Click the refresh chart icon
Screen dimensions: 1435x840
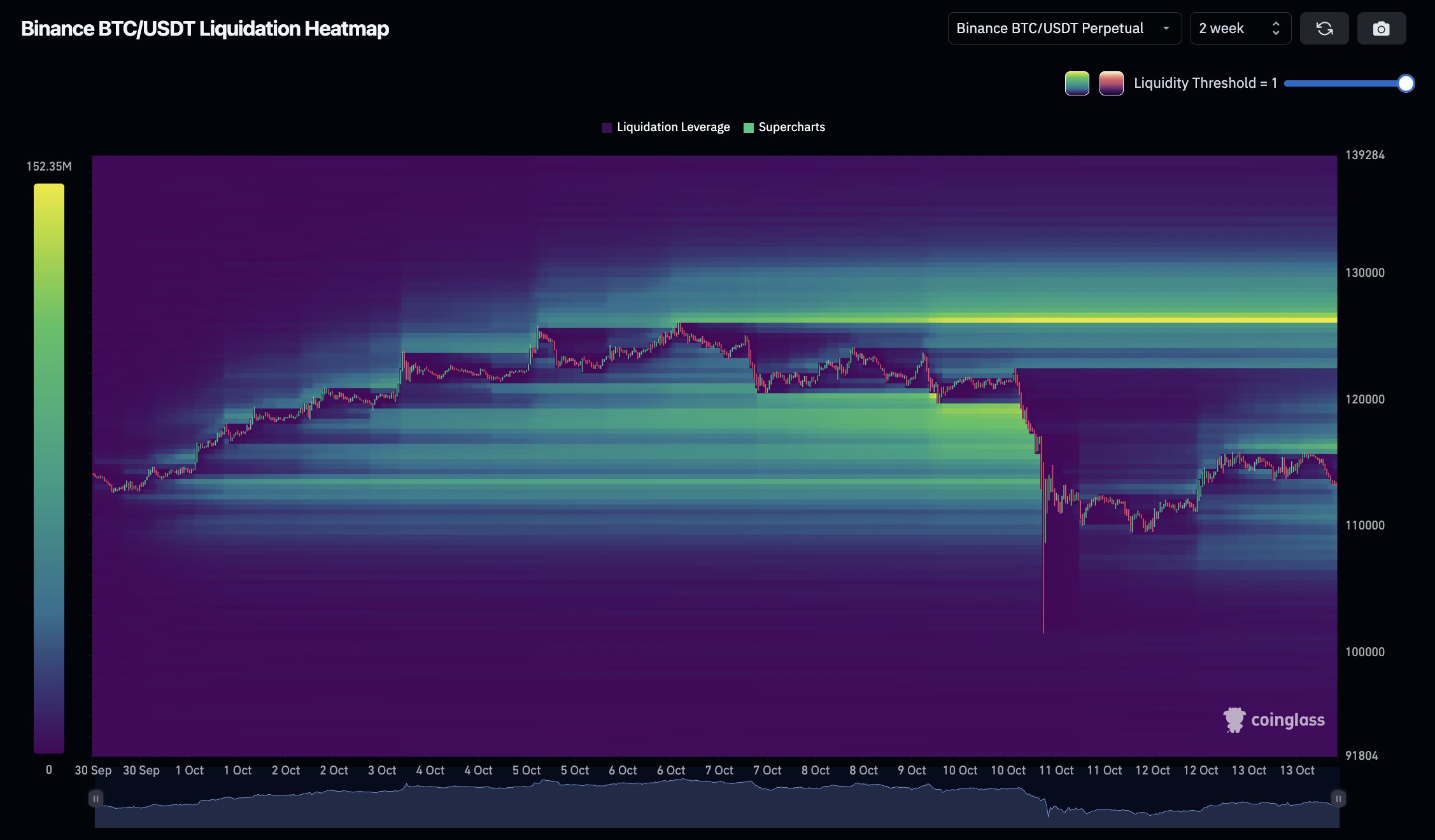tap(1324, 29)
